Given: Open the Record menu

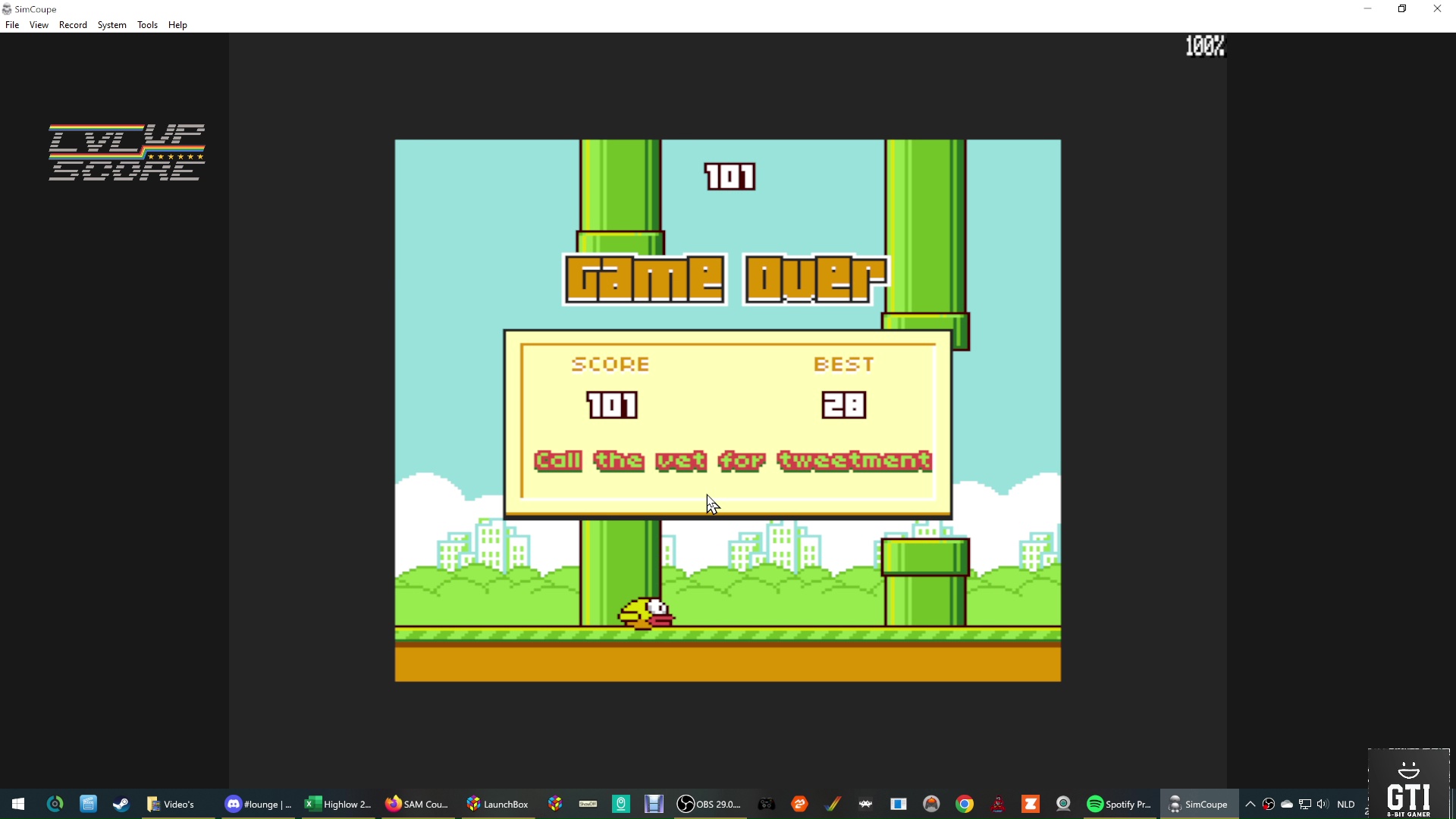Looking at the screenshot, I should click(73, 25).
